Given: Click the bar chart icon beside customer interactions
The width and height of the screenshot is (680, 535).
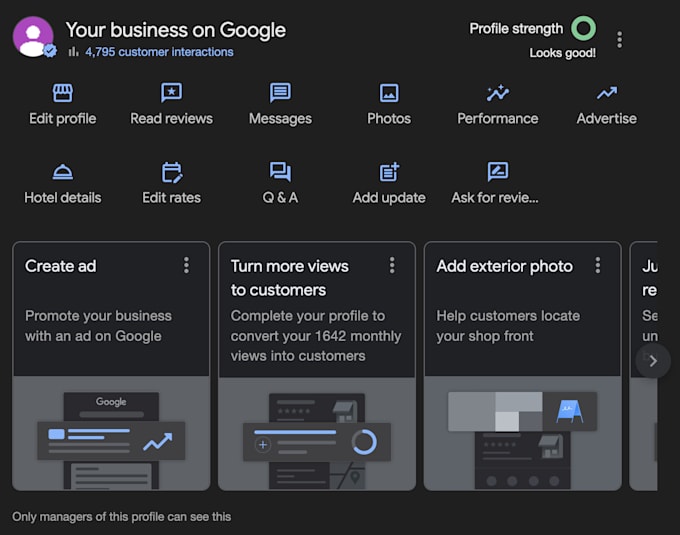Looking at the screenshot, I should click(74, 52).
